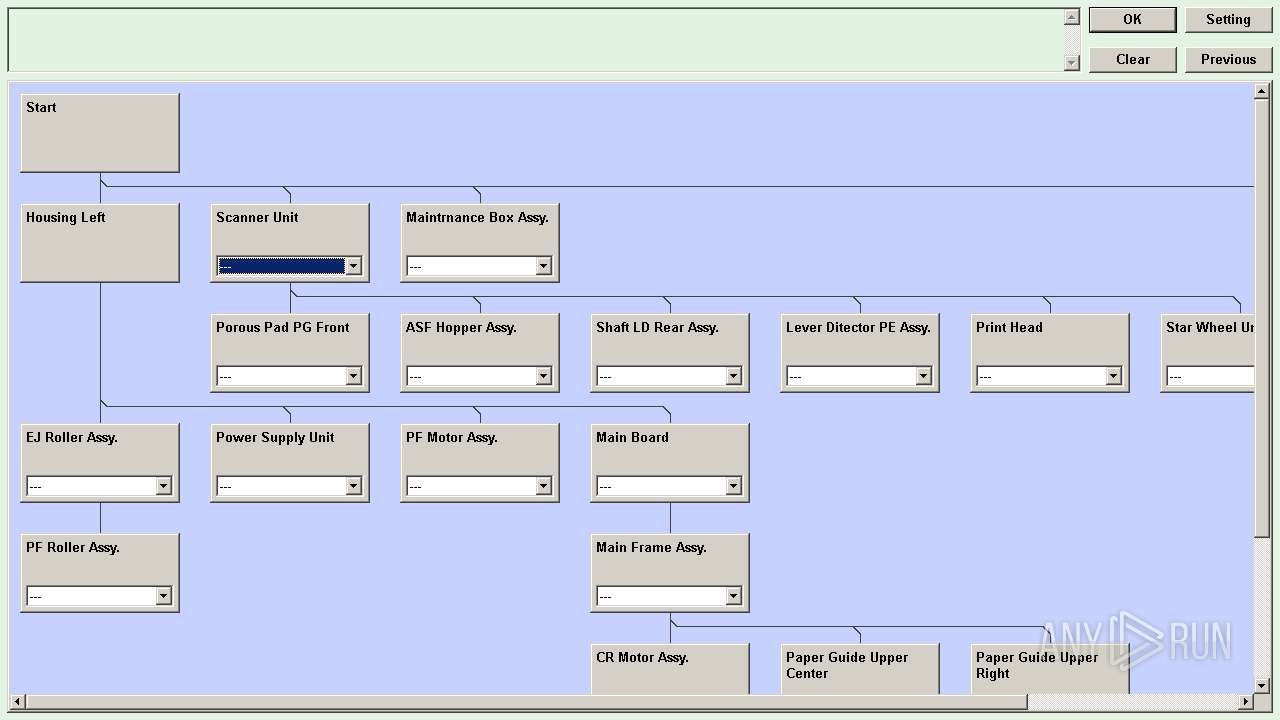Click the message text area at top
Image resolution: width=1280 pixels, height=720 pixels.
(x=536, y=40)
